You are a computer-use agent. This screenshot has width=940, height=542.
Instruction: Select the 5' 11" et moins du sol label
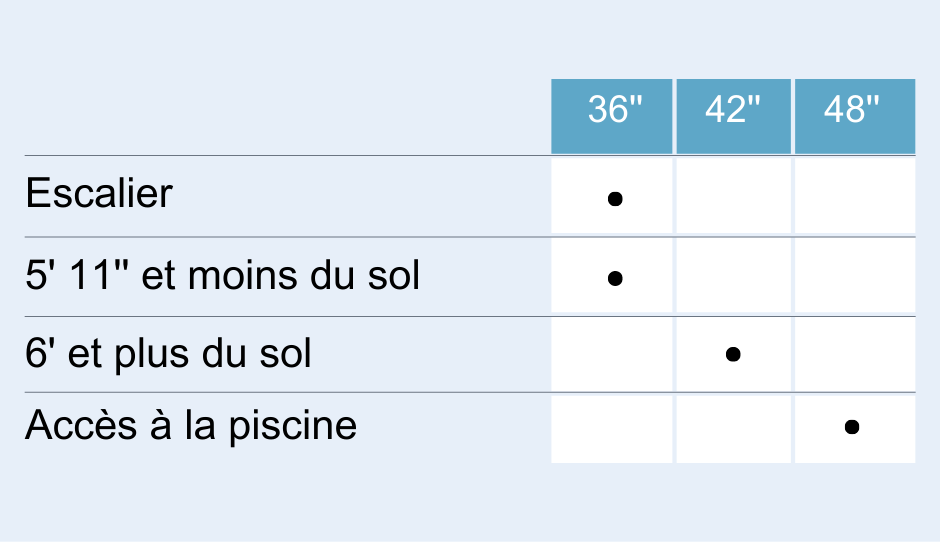coord(222,275)
